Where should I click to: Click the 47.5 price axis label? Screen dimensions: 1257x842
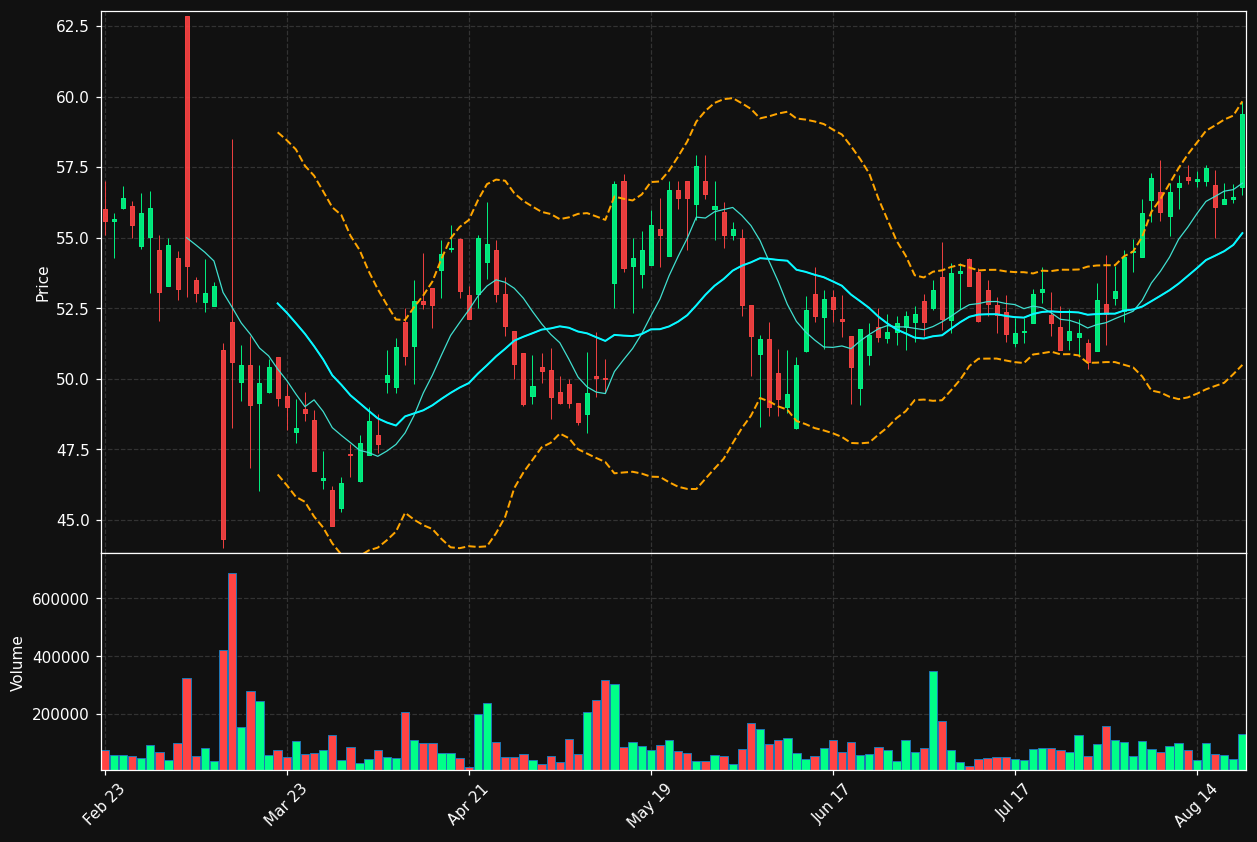tap(73, 450)
